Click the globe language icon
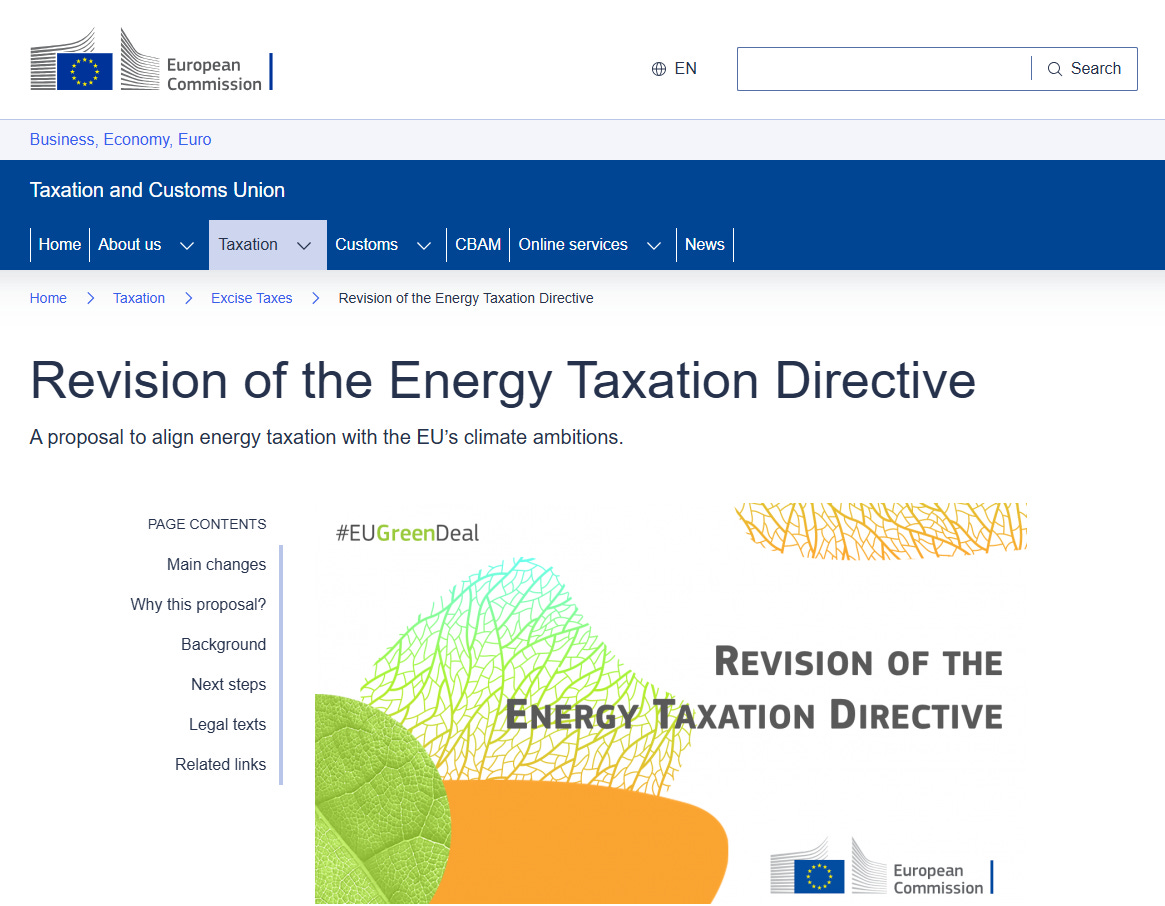The height and width of the screenshot is (906, 1165). click(659, 69)
